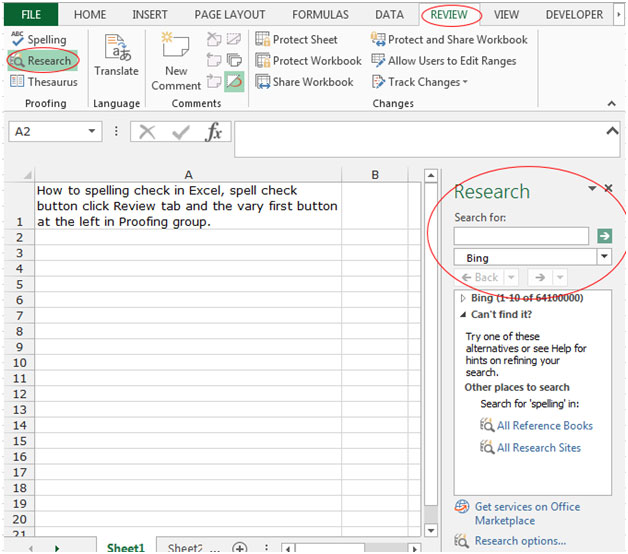
Task: Click Protect and Share Workbook
Action: [x=449, y=40]
